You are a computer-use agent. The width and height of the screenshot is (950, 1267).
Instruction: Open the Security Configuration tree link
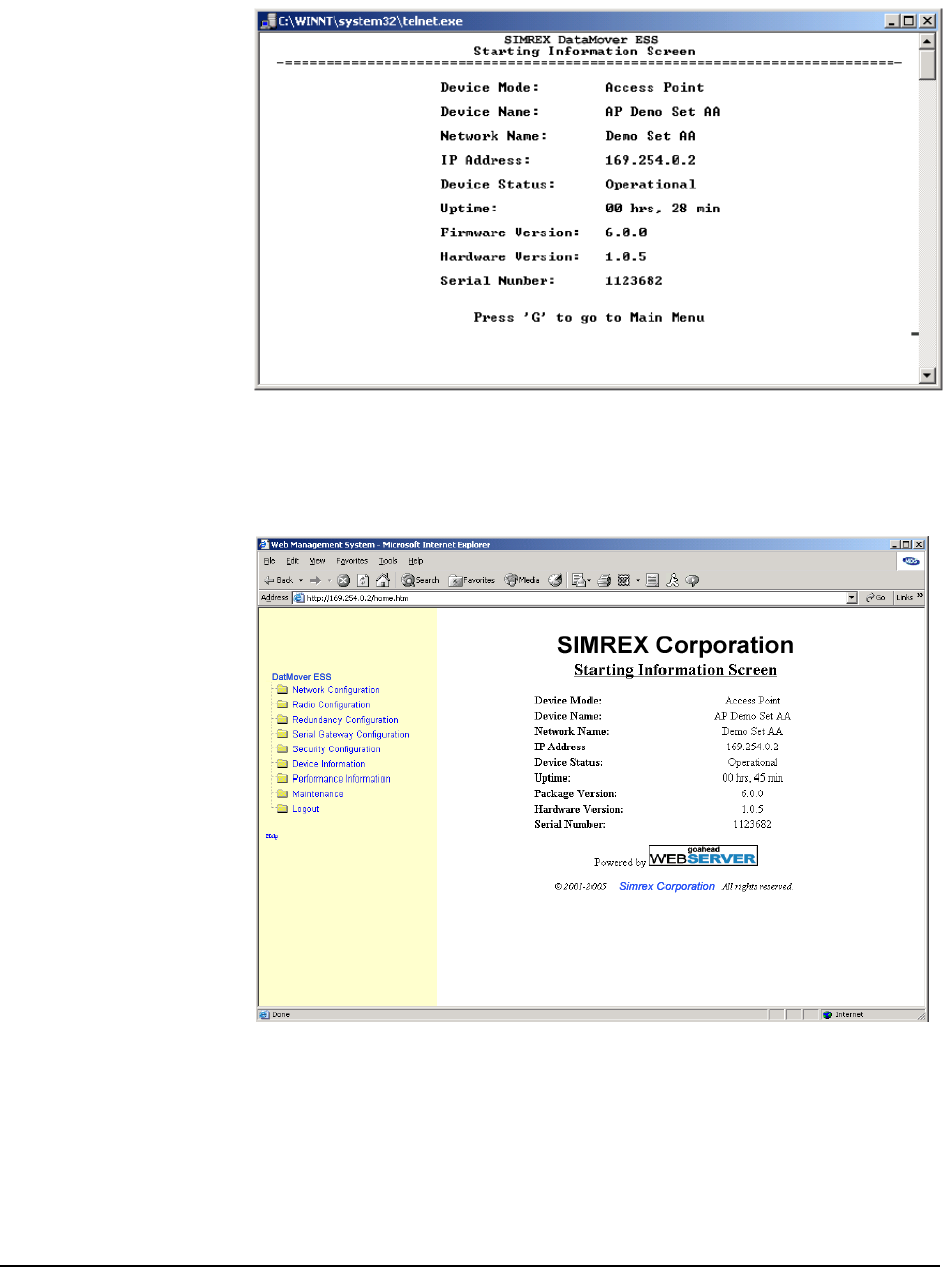click(336, 749)
